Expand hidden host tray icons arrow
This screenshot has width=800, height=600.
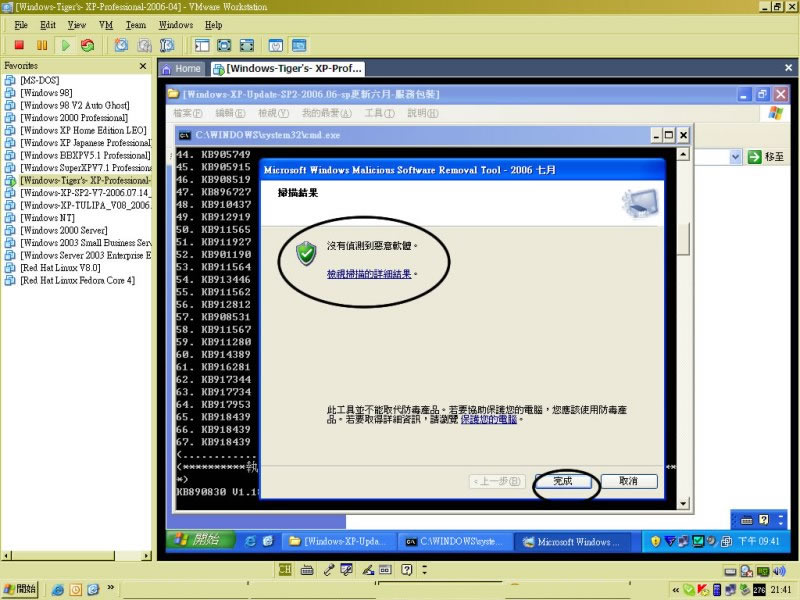(676, 590)
